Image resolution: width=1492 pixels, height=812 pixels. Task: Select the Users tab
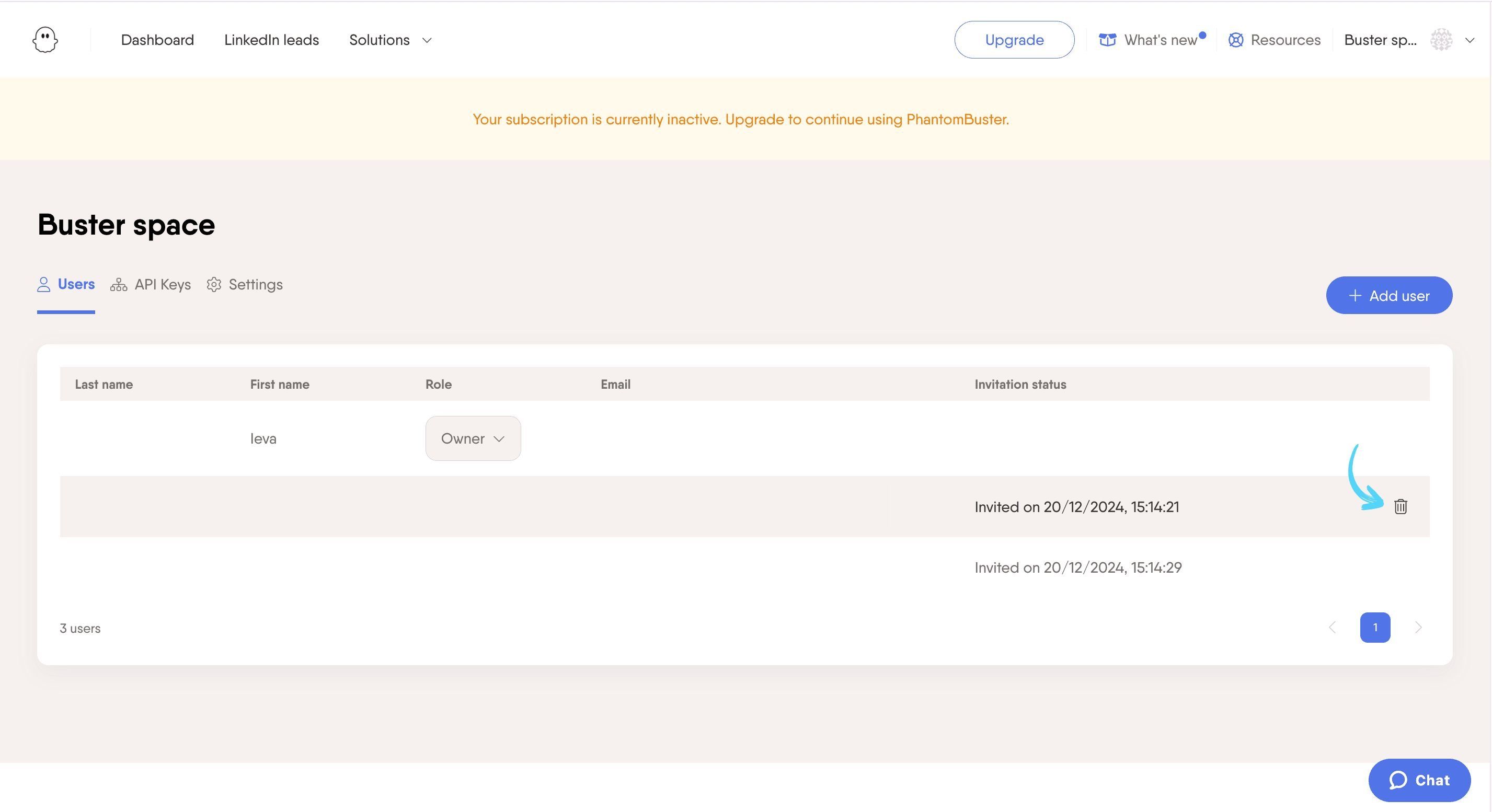pyautogui.click(x=66, y=285)
